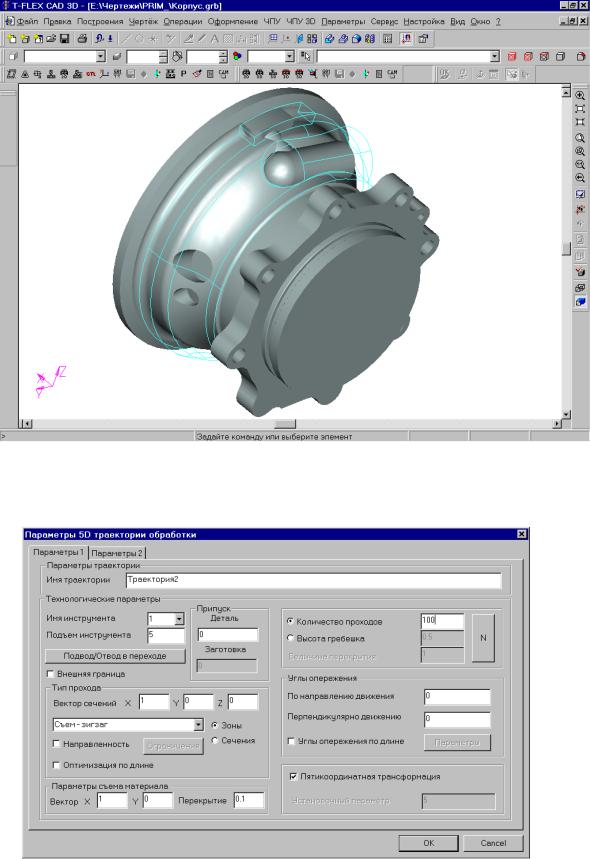The height and width of the screenshot is (859, 590).
Task: Click the open folder icon
Action: click(51, 39)
